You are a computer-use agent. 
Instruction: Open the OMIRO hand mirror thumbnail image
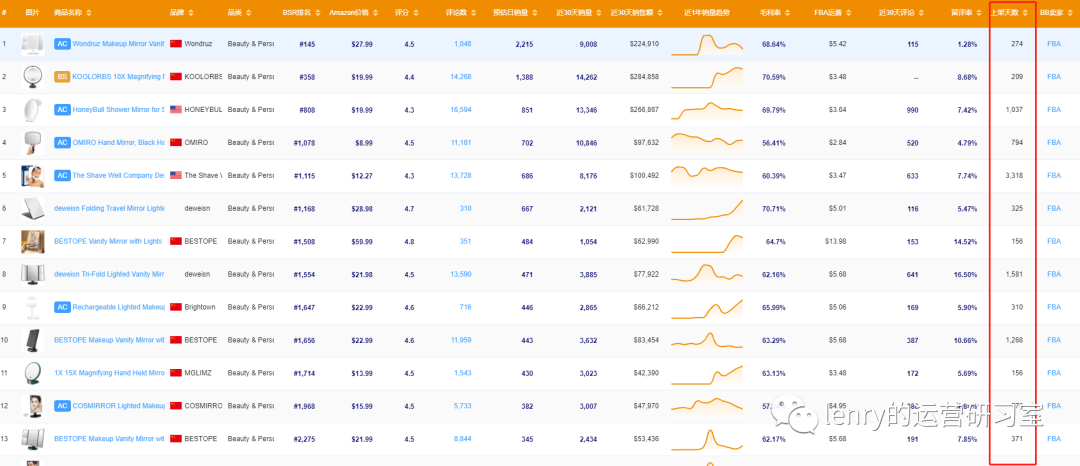(32, 142)
